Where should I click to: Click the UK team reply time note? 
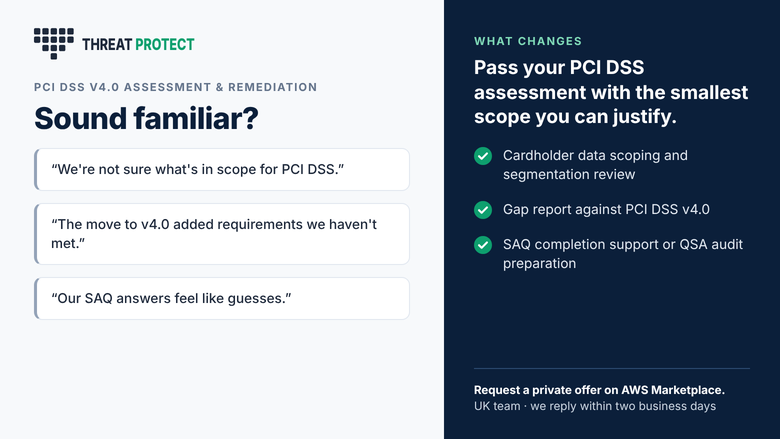[x=595, y=406]
